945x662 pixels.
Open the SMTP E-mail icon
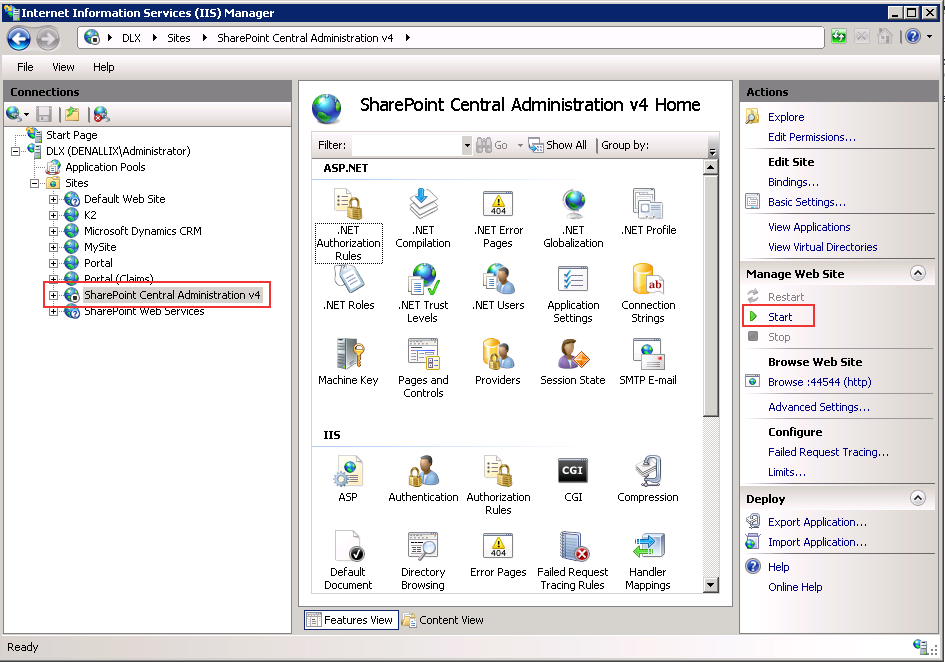point(648,355)
